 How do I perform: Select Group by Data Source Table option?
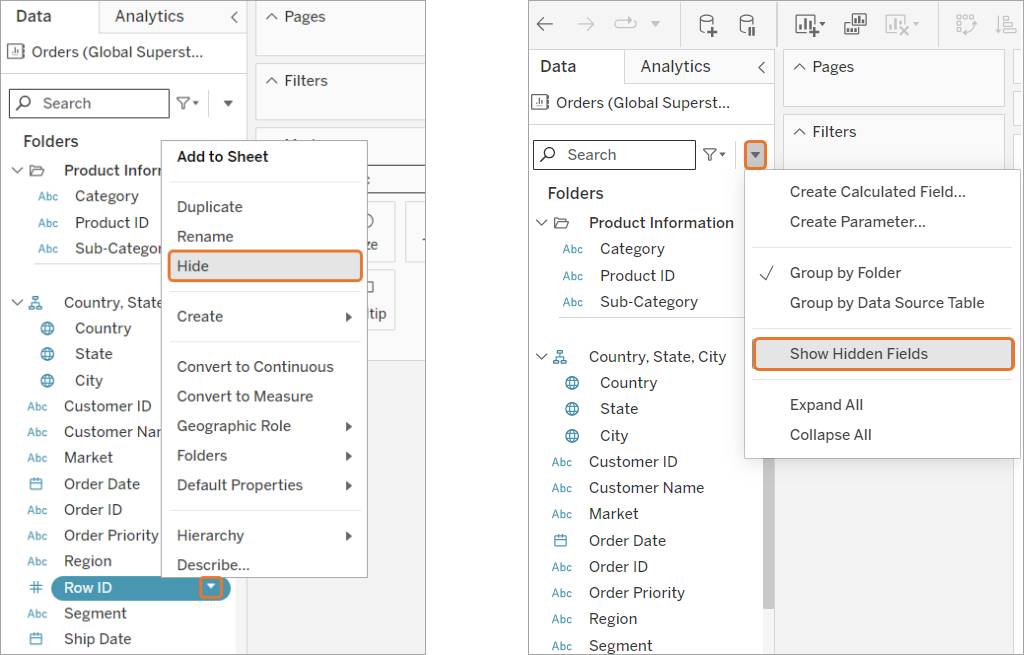[x=886, y=303]
